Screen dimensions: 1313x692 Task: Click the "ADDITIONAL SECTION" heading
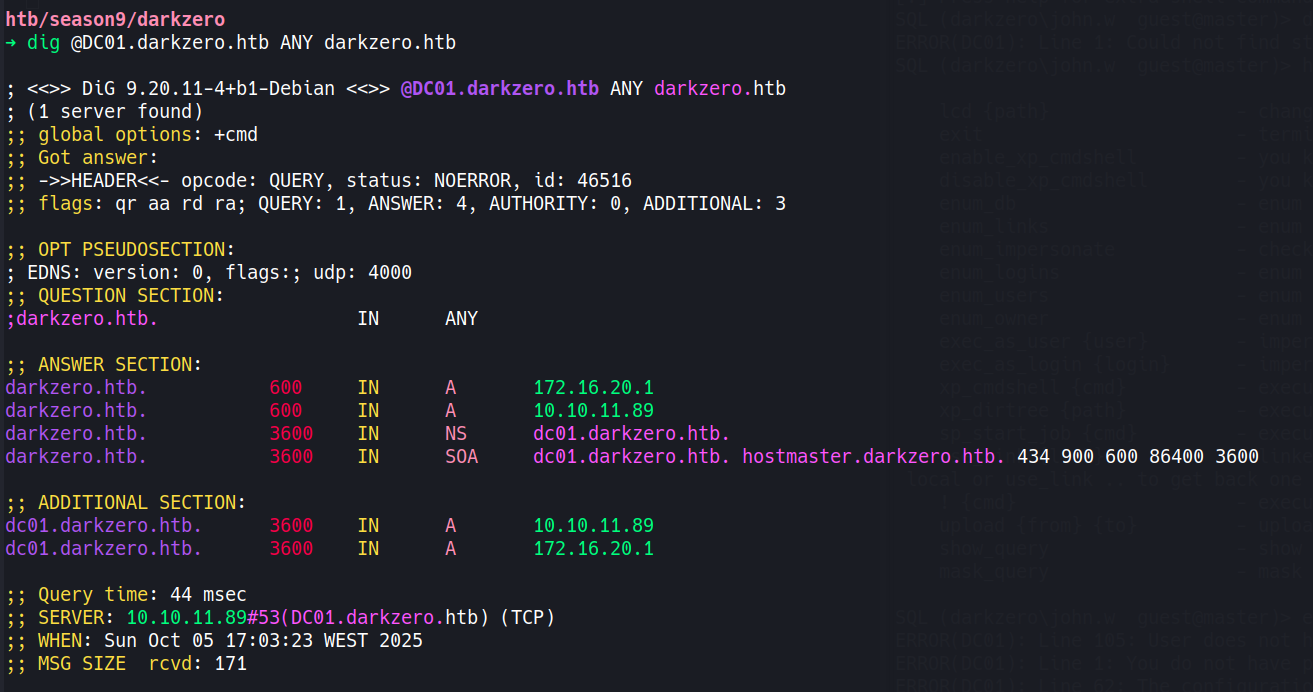[x=141, y=503]
